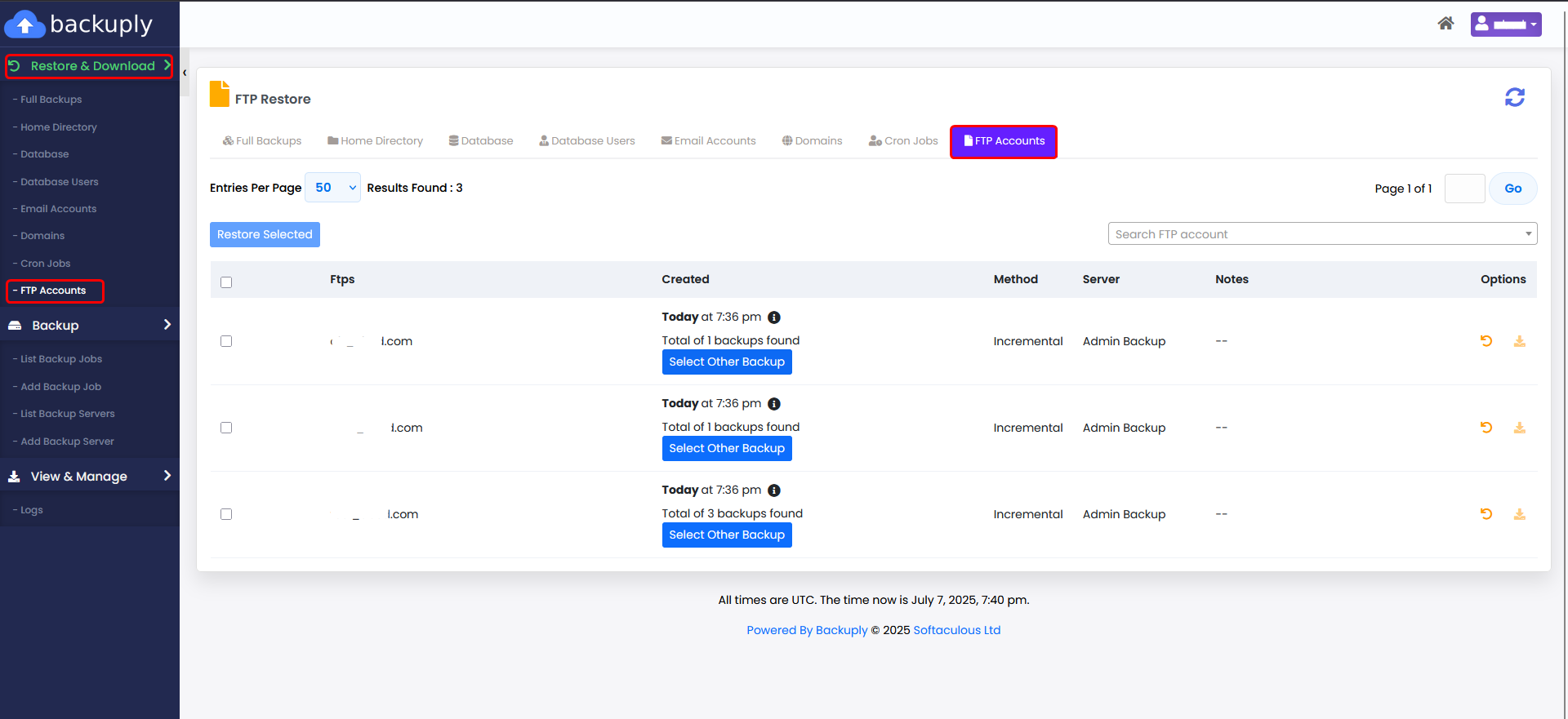Click the restore icon for second FTP row
This screenshot has width=1568, height=719.
coord(1486,428)
